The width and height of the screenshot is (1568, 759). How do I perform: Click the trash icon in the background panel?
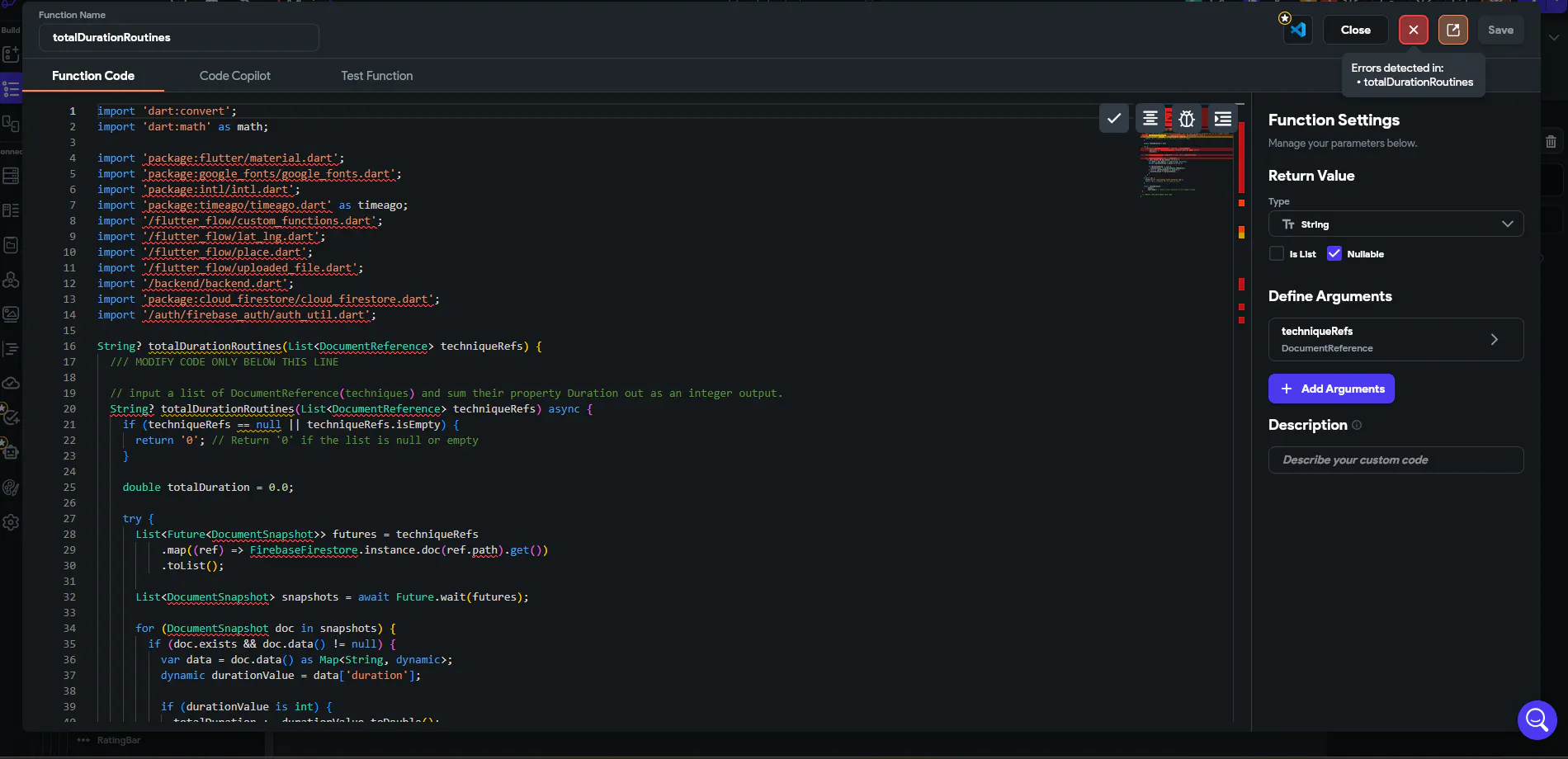point(1551,142)
